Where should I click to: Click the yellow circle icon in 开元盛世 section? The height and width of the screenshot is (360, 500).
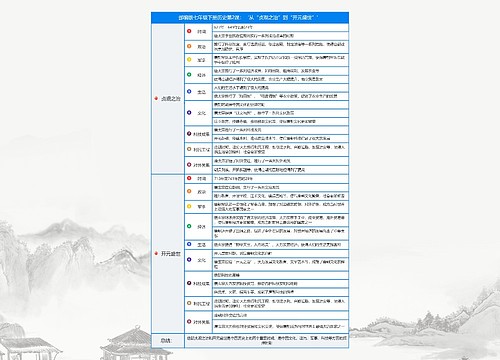pyautogui.click(x=189, y=206)
